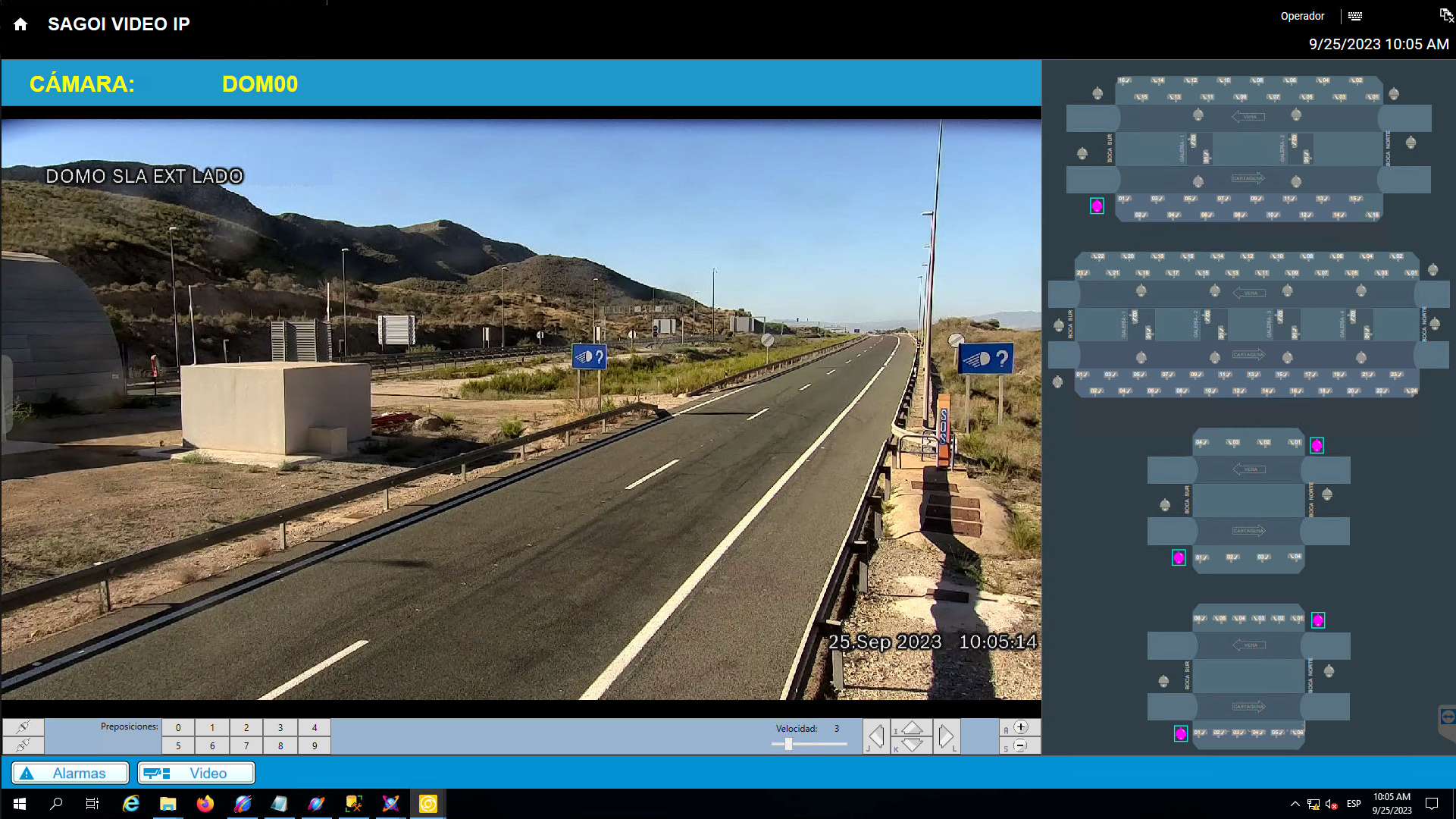
Task: Switch to the Alarmas tab
Action: tap(70, 773)
